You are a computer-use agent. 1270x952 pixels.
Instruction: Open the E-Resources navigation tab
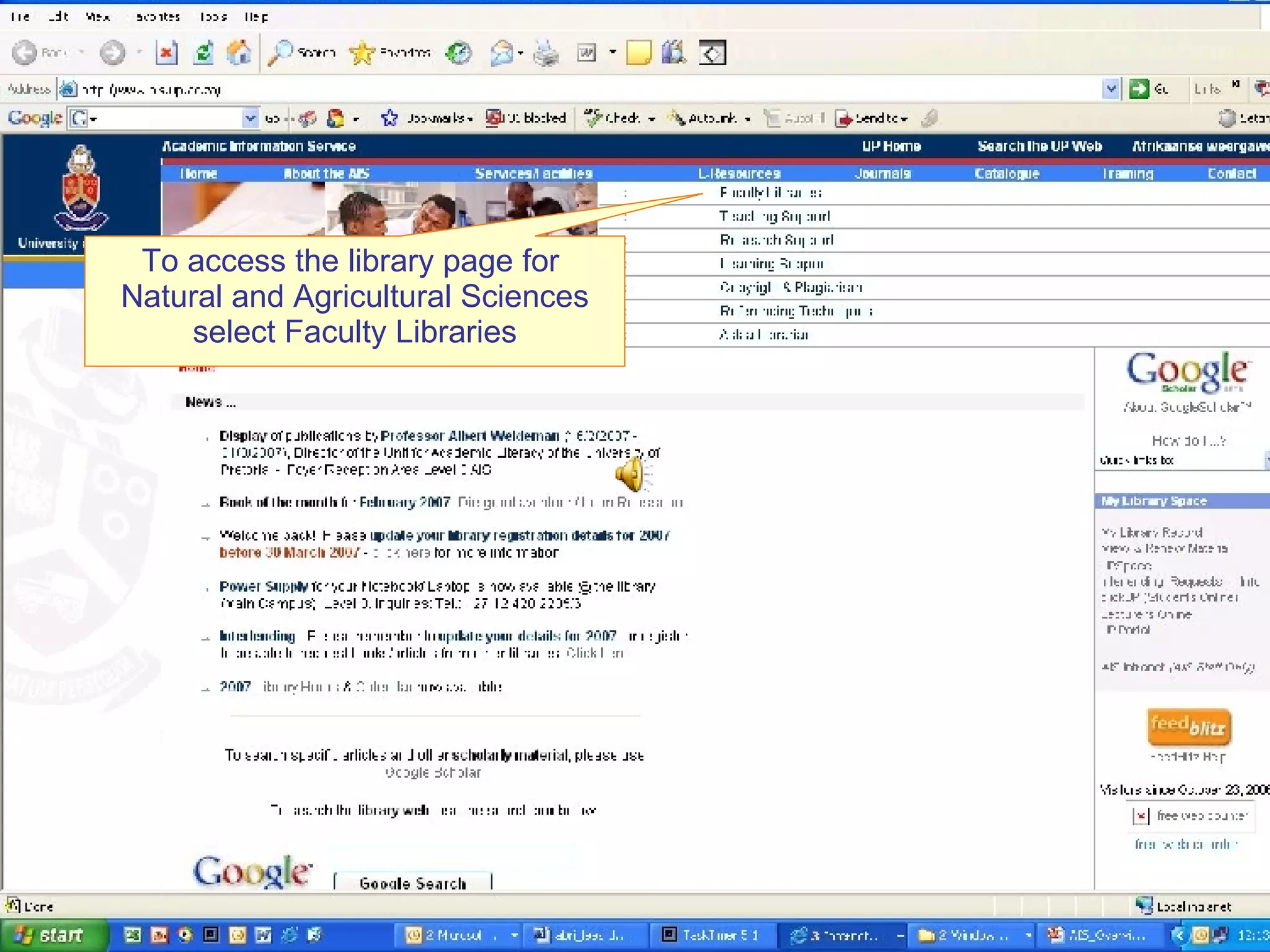point(739,174)
